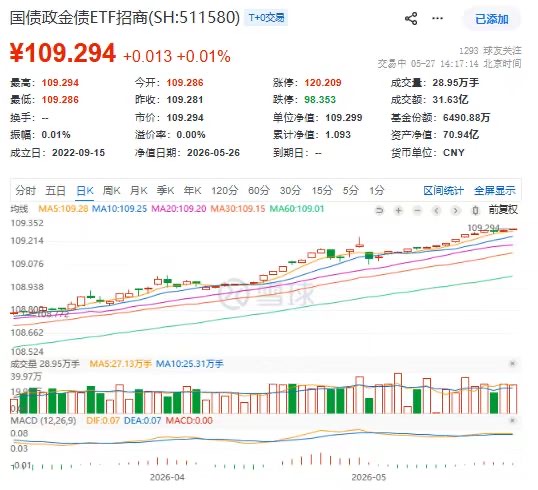Open the three-dot more options menu
The width and height of the screenshot is (538, 490).
click(x=437, y=19)
